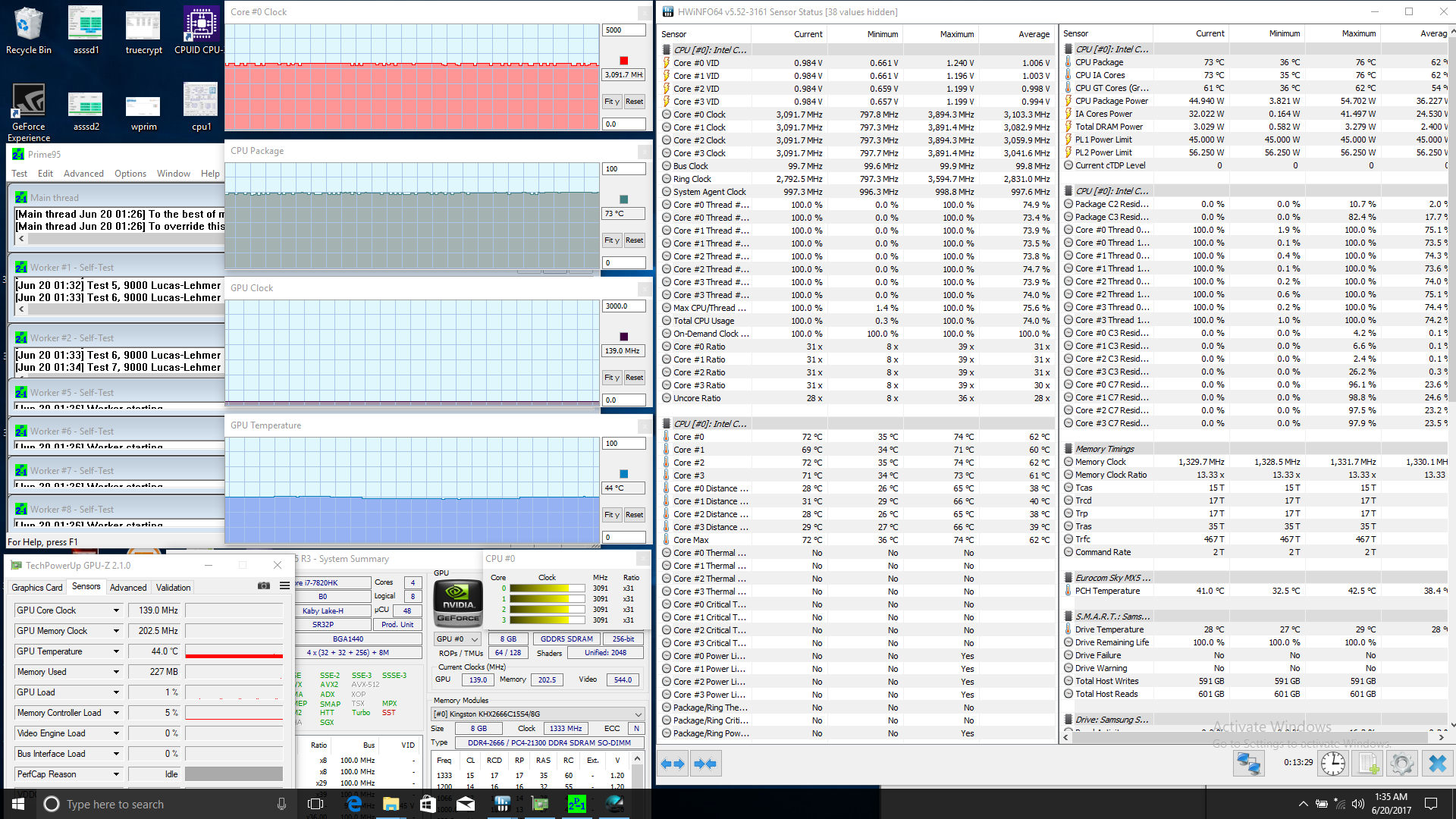Open Task View from taskbar

point(315,804)
